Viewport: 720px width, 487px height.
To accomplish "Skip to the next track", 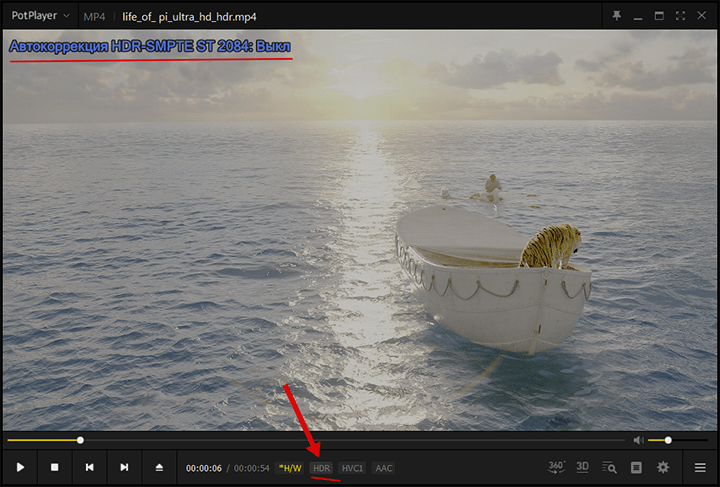I will [x=124, y=467].
